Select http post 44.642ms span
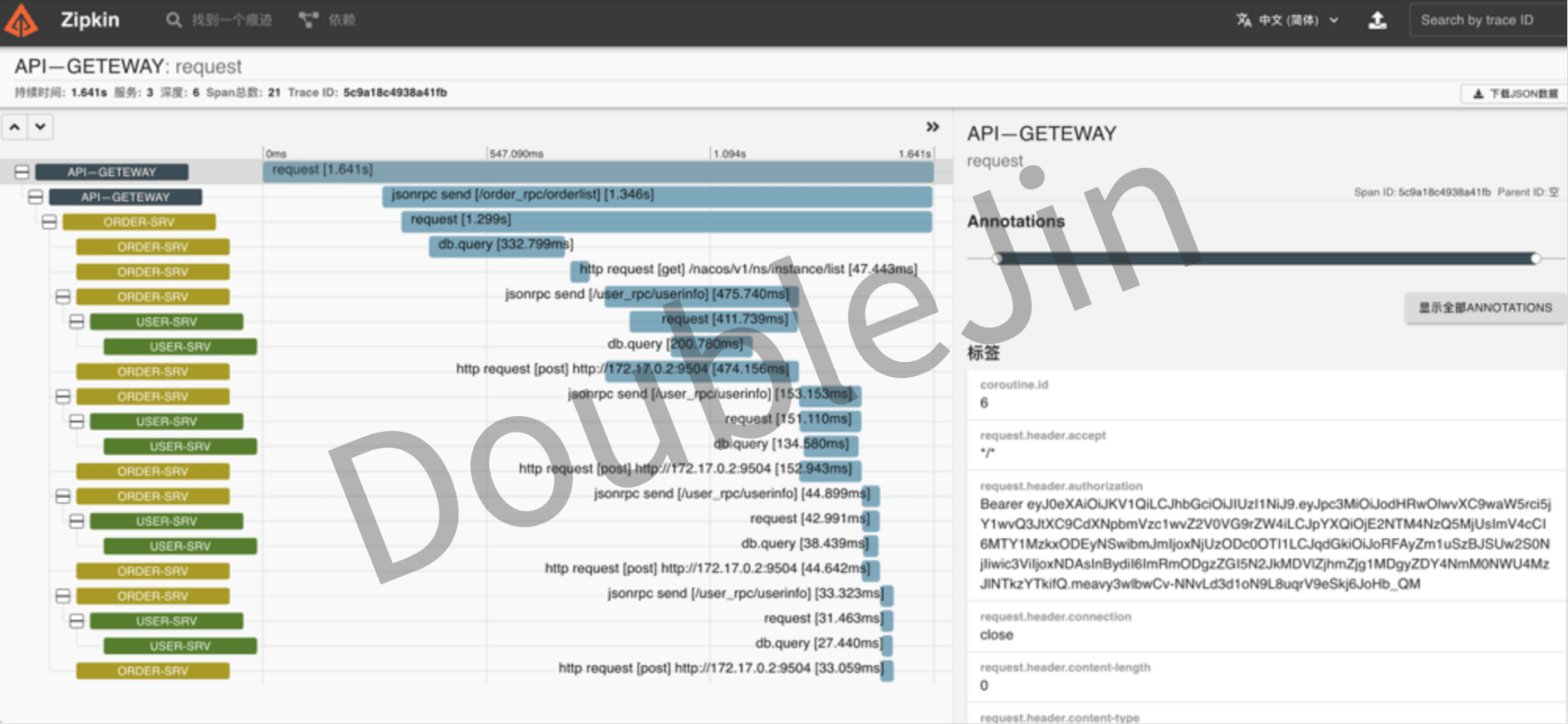Viewport: 1568px width, 724px height. 871,569
